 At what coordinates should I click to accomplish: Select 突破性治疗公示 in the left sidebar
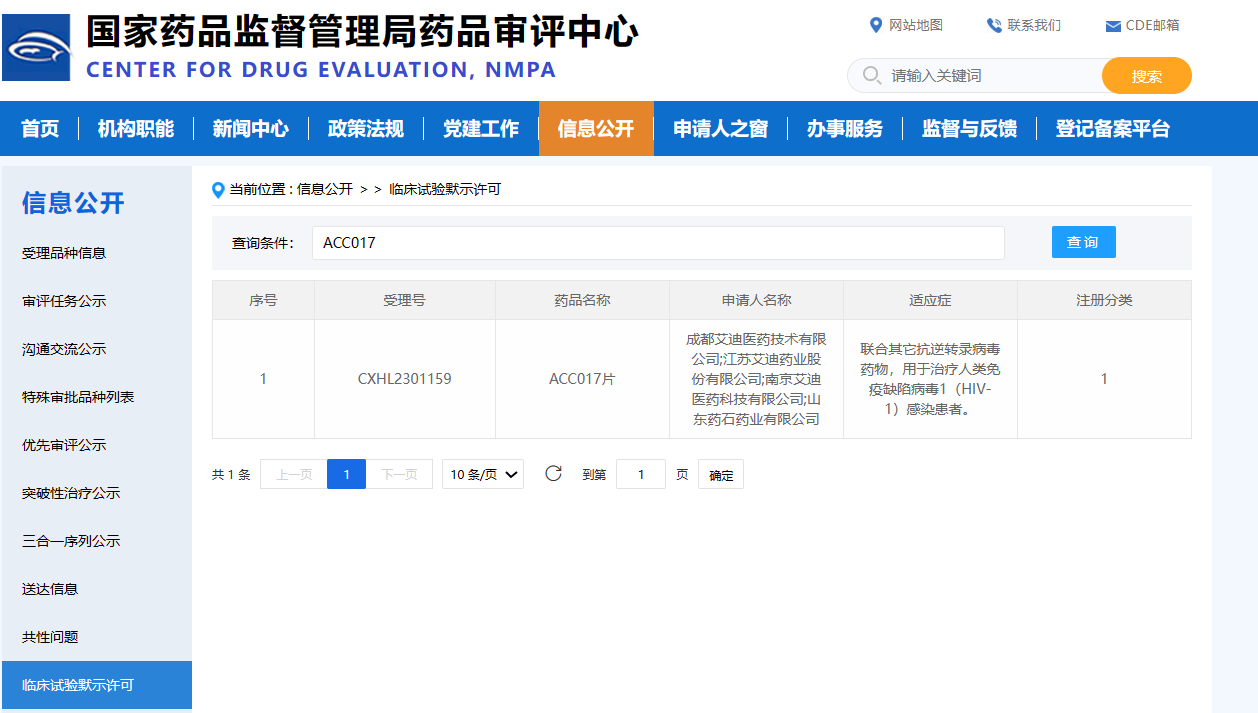point(71,493)
